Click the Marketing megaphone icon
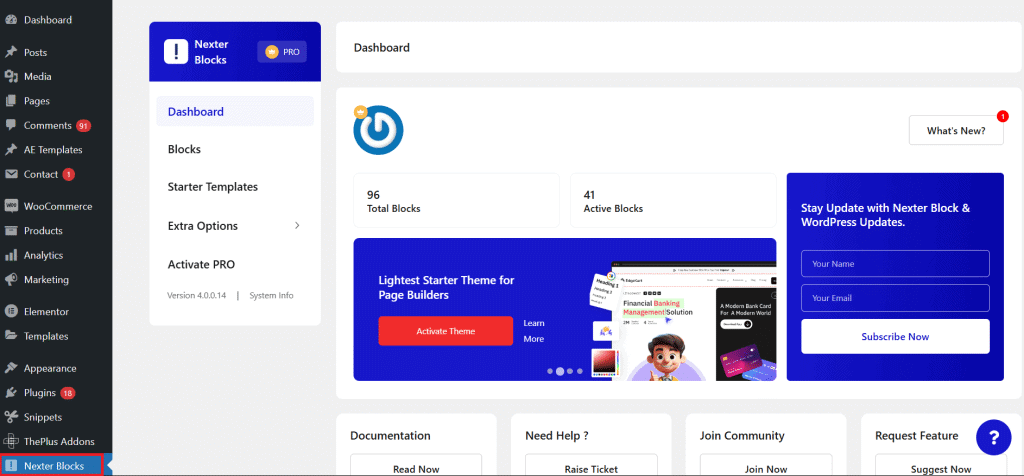This screenshot has width=1024, height=476. 10,279
